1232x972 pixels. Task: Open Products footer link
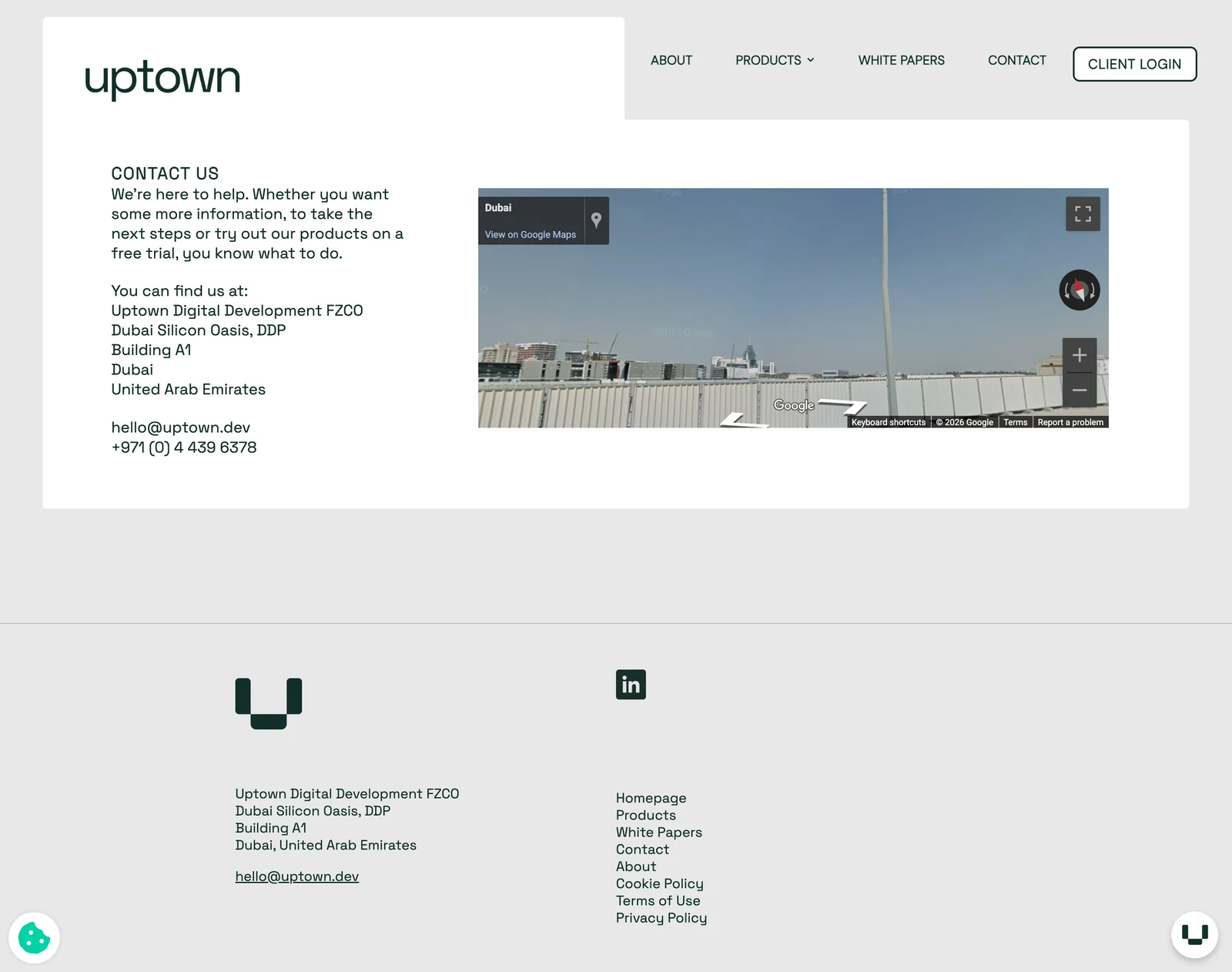click(x=646, y=815)
